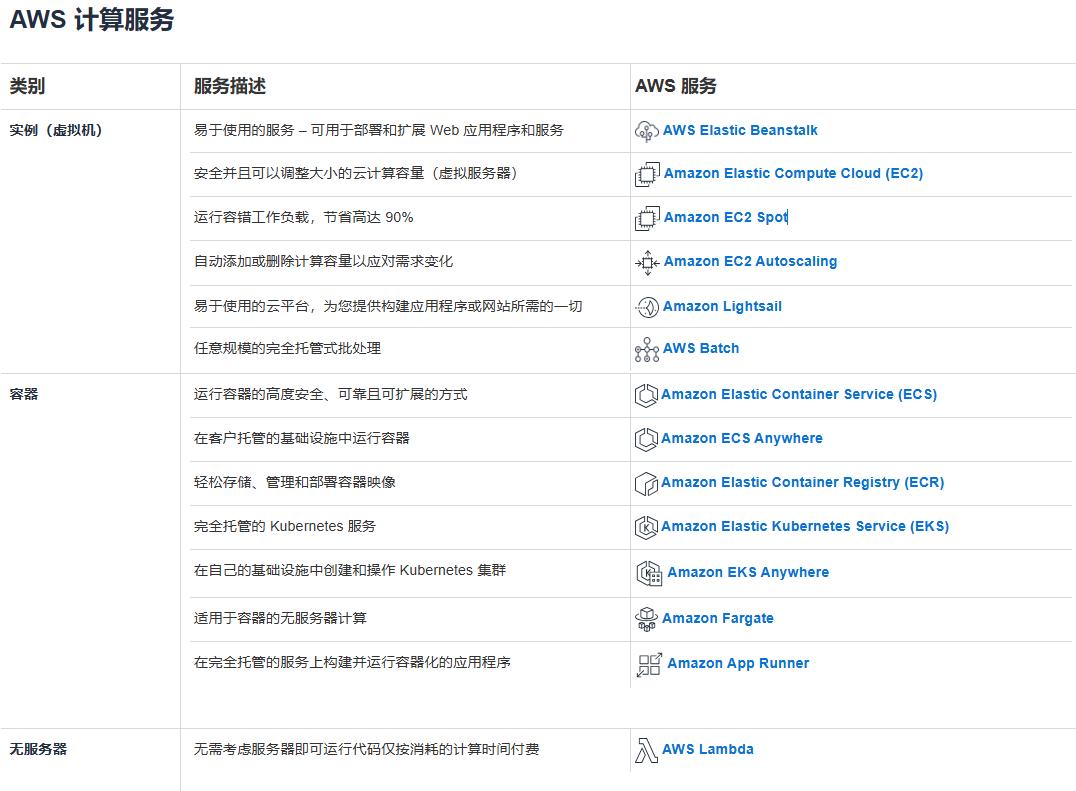Click the Amazon EC2 service icon
Image resolution: width=1076 pixels, height=791 pixels.
(646, 173)
